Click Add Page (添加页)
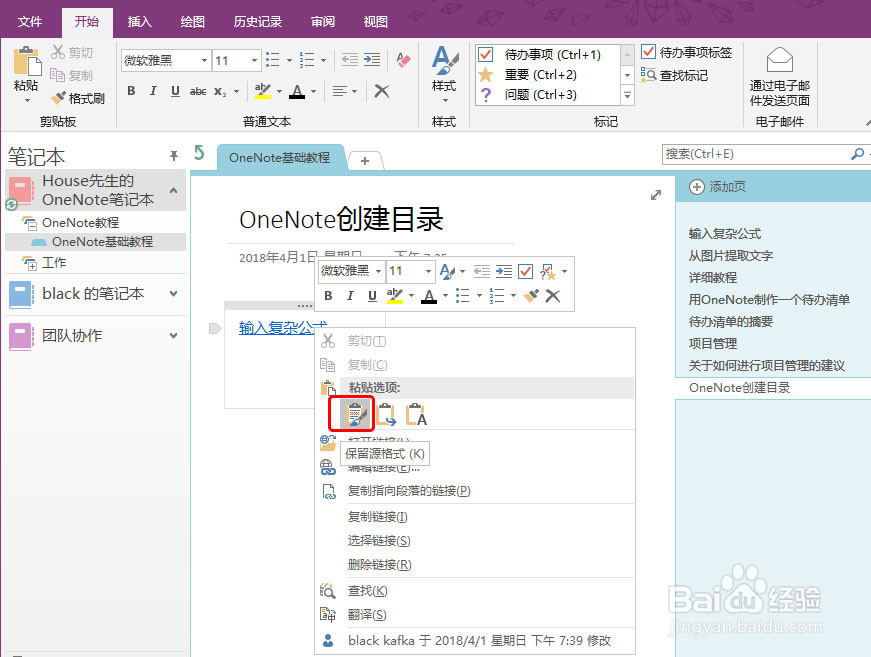 coord(718,187)
